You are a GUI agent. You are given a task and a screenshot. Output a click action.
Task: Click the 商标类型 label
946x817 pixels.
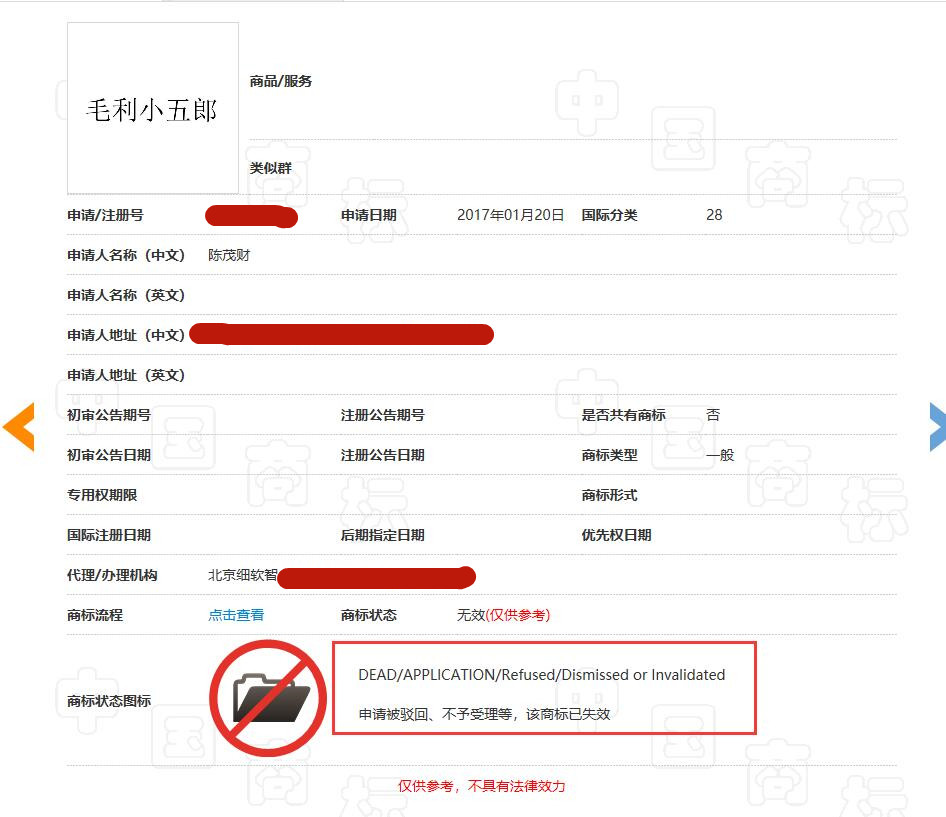609,455
